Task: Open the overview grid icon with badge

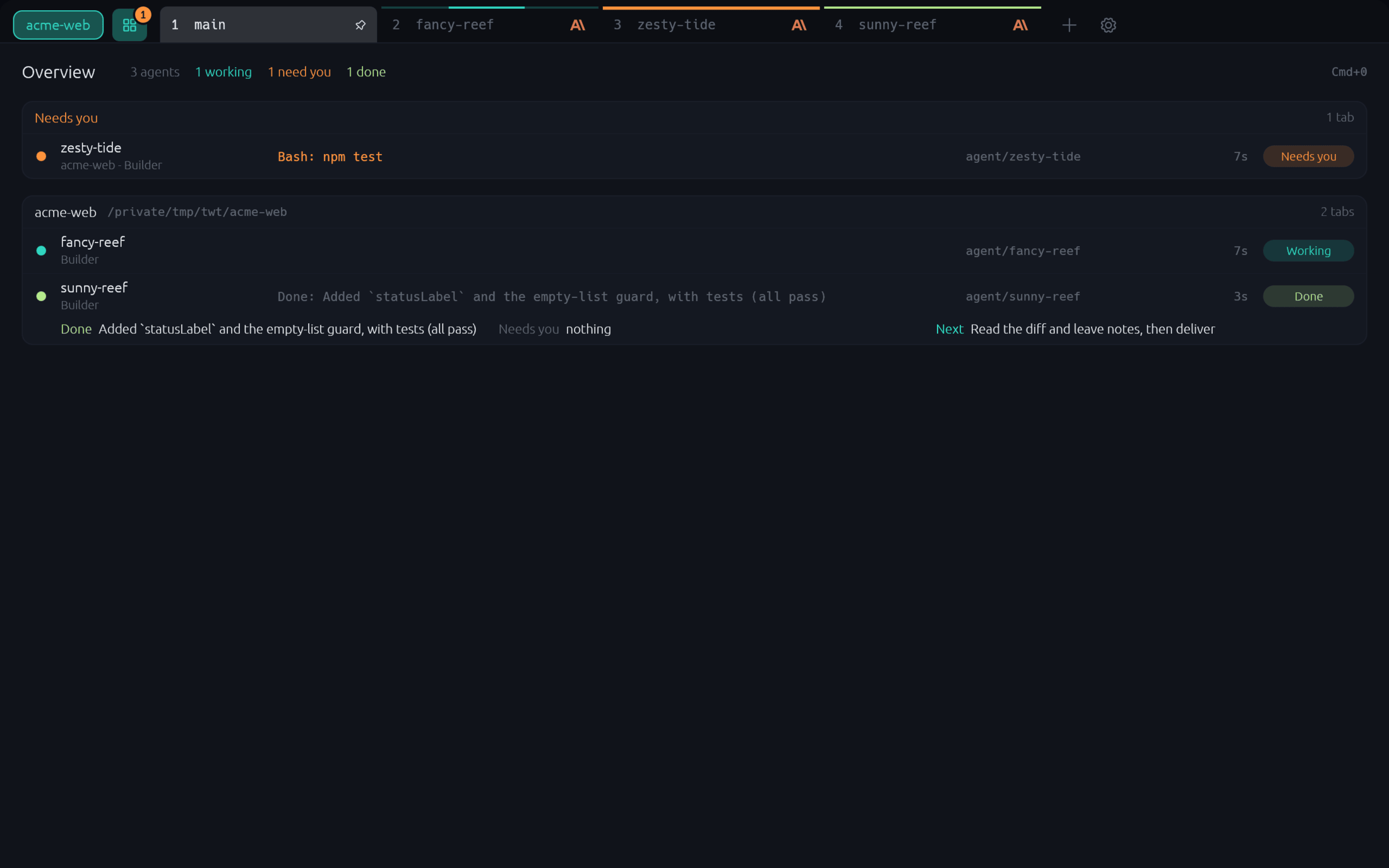Action: click(129, 25)
